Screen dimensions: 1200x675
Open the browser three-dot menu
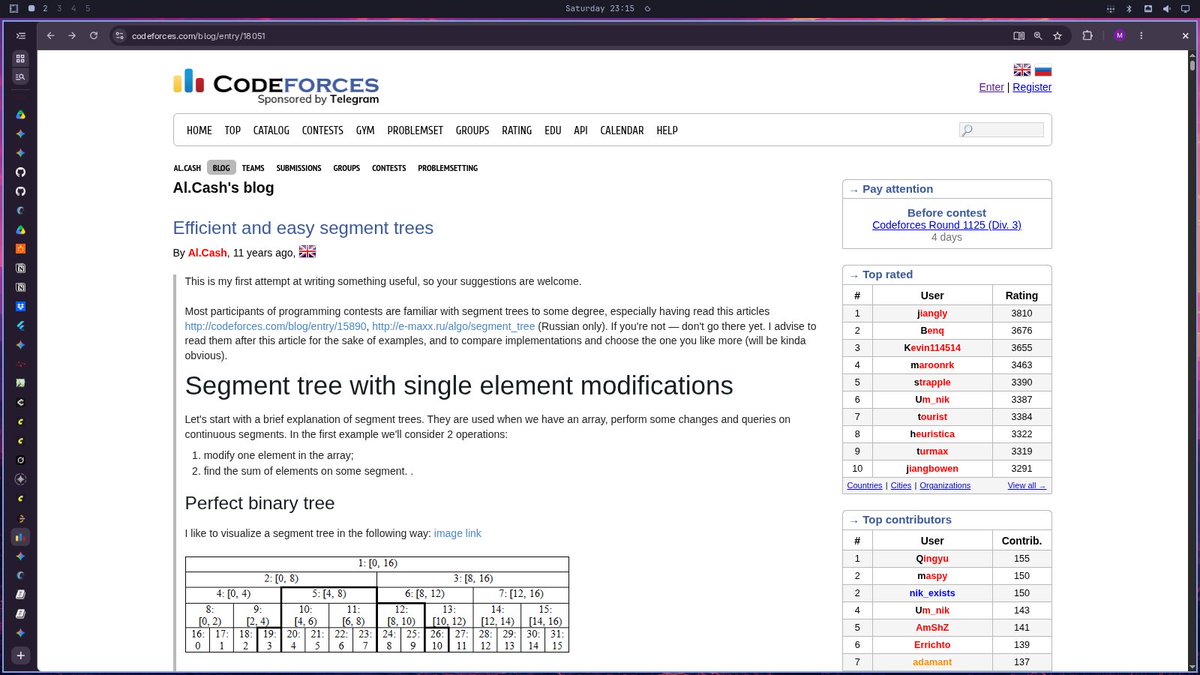point(1141,36)
